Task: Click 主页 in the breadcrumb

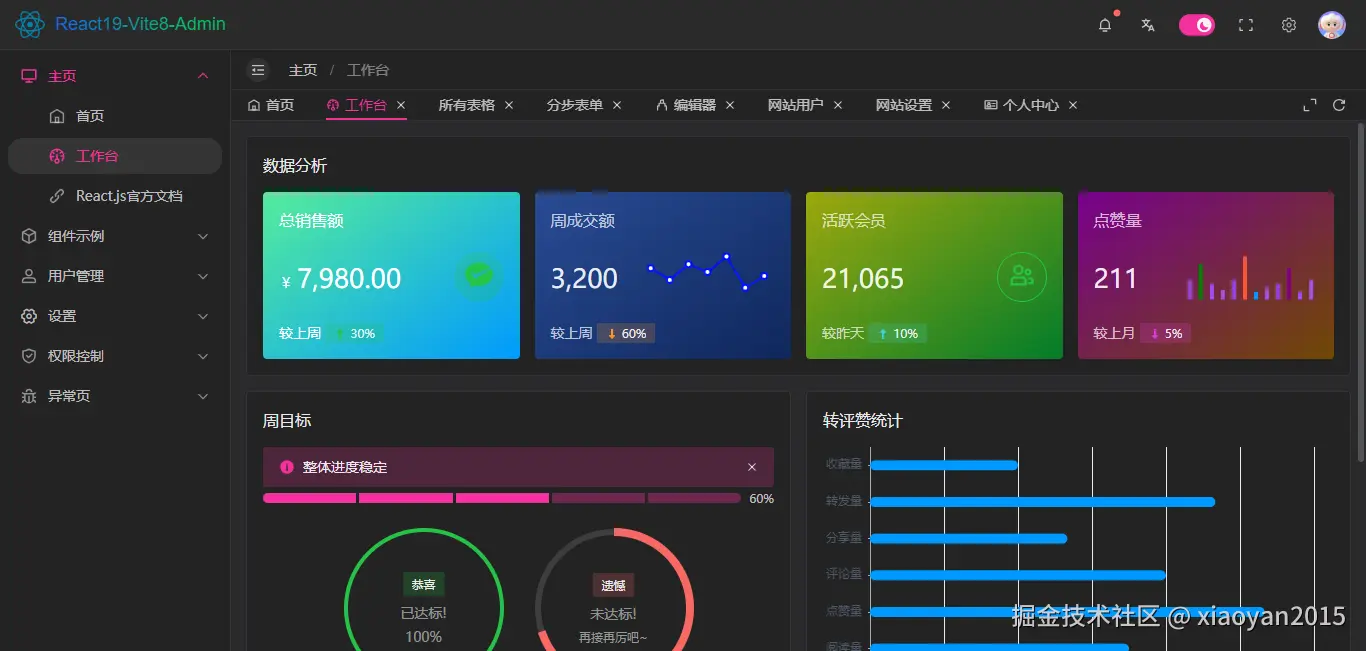Action: point(303,70)
